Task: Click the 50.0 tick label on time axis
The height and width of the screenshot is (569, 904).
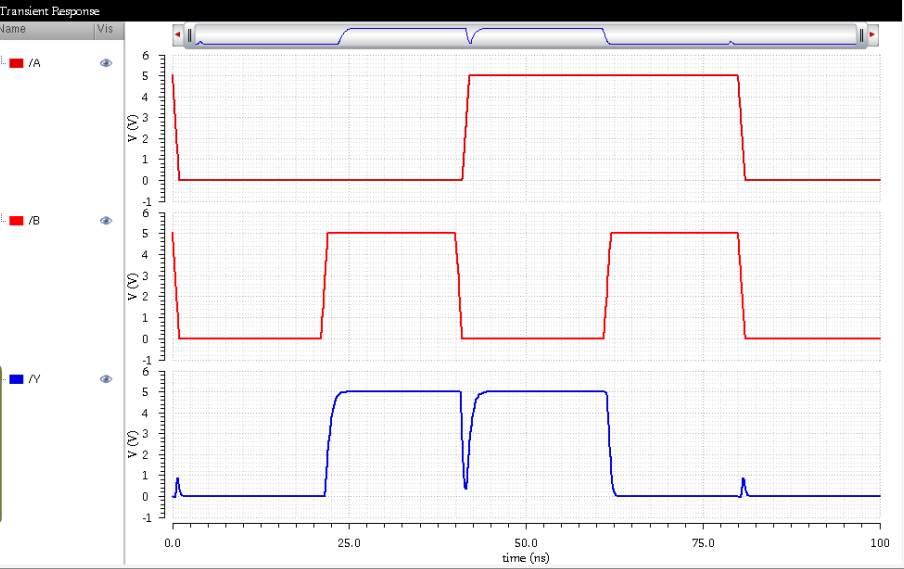Action: [526, 543]
